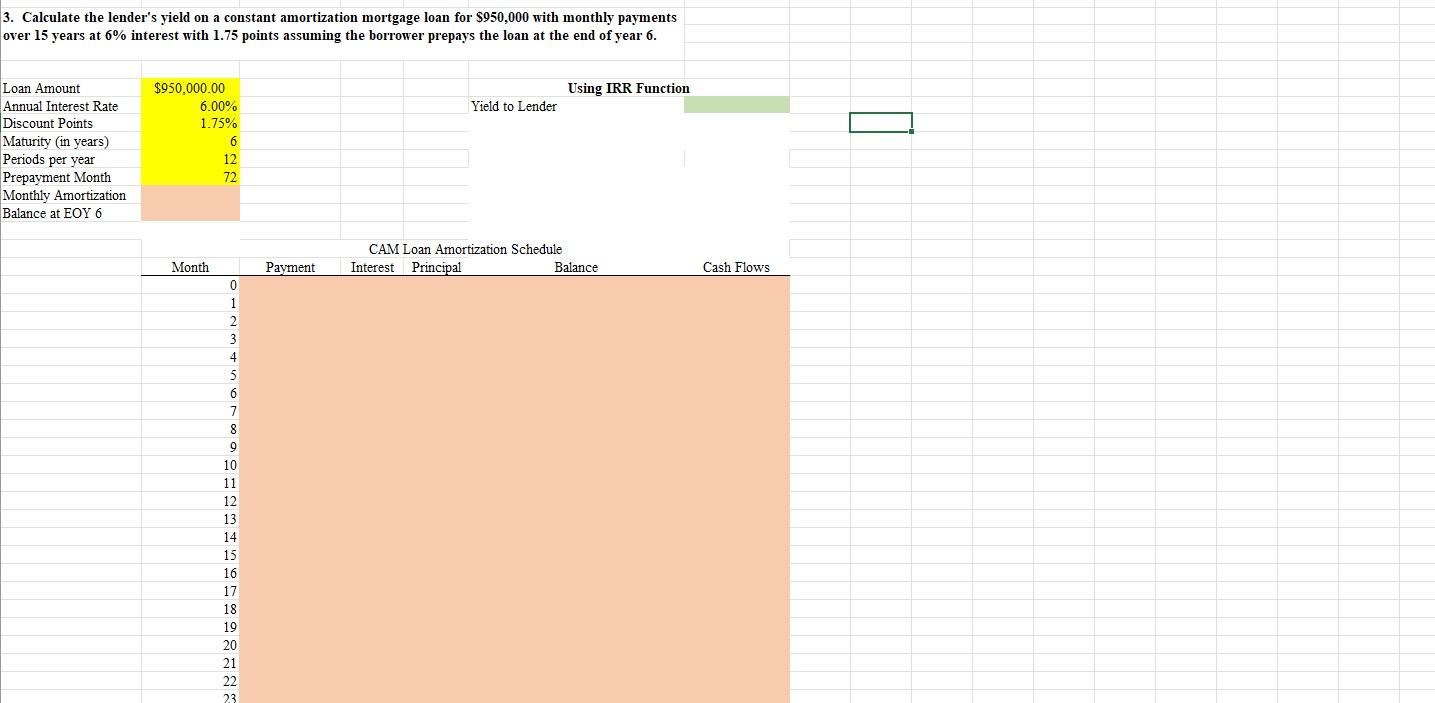Select the Discount Points cell showing 1.75%

tap(192, 123)
